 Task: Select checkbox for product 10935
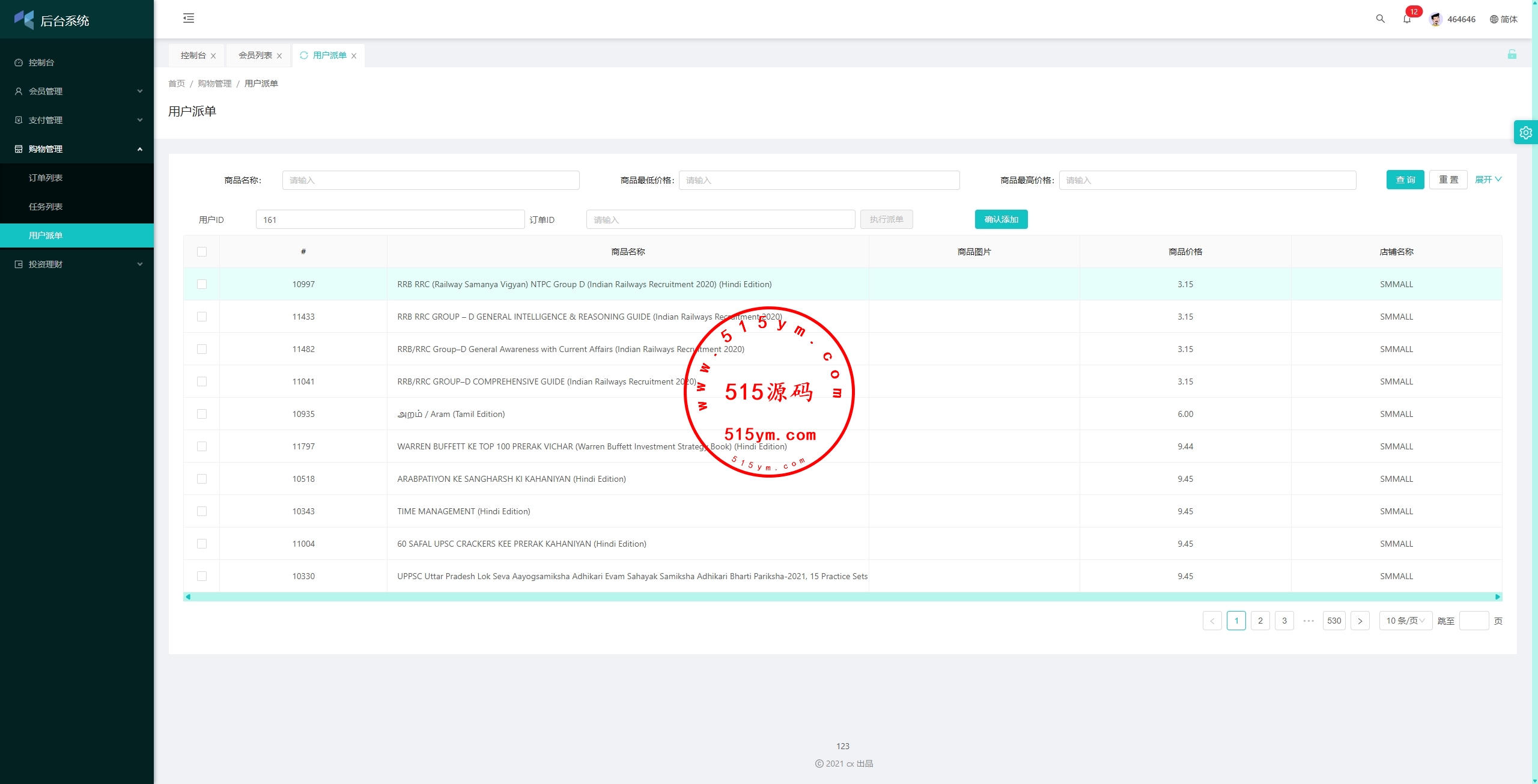point(202,414)
